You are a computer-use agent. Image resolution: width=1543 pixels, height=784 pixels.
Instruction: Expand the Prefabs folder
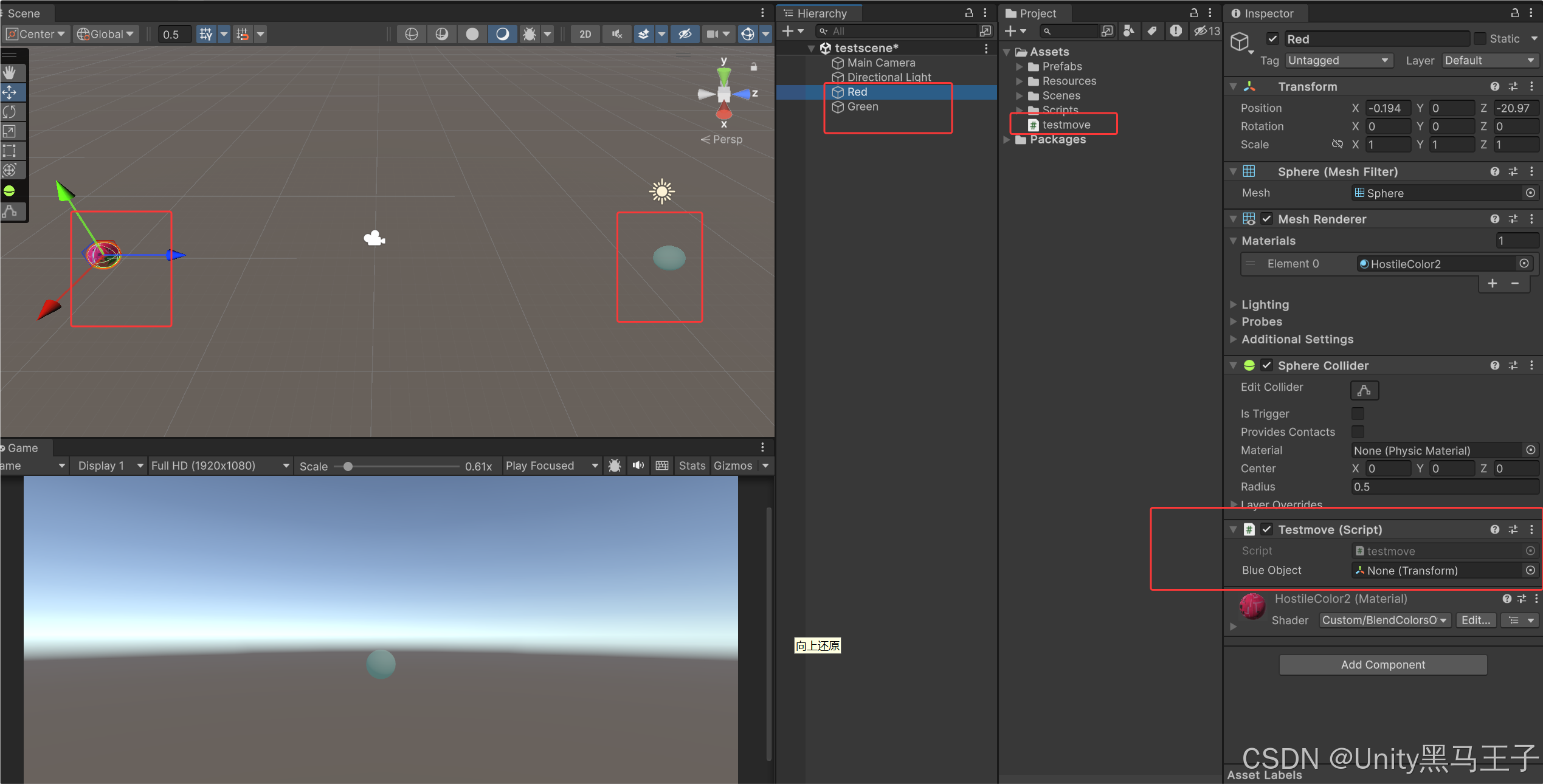[x=1020, y=66]
